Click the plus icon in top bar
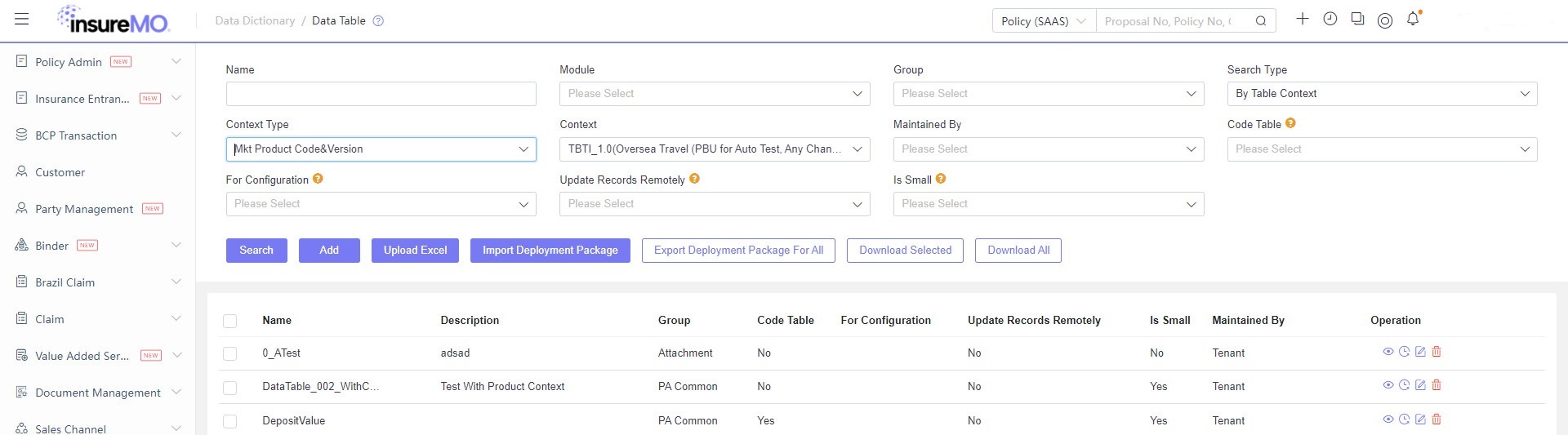Viewport: 1568px width, 435px height. tap(1303, 19)
